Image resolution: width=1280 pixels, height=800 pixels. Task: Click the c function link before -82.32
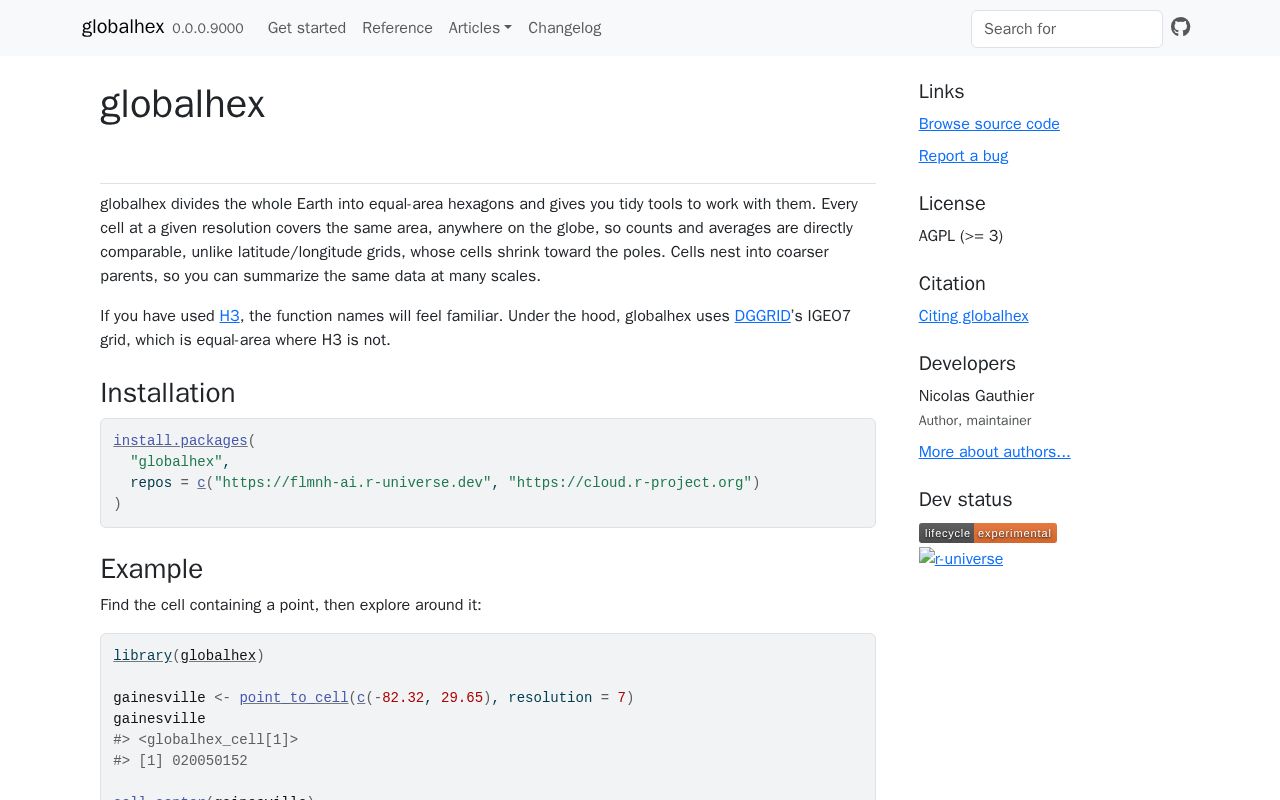361,698
